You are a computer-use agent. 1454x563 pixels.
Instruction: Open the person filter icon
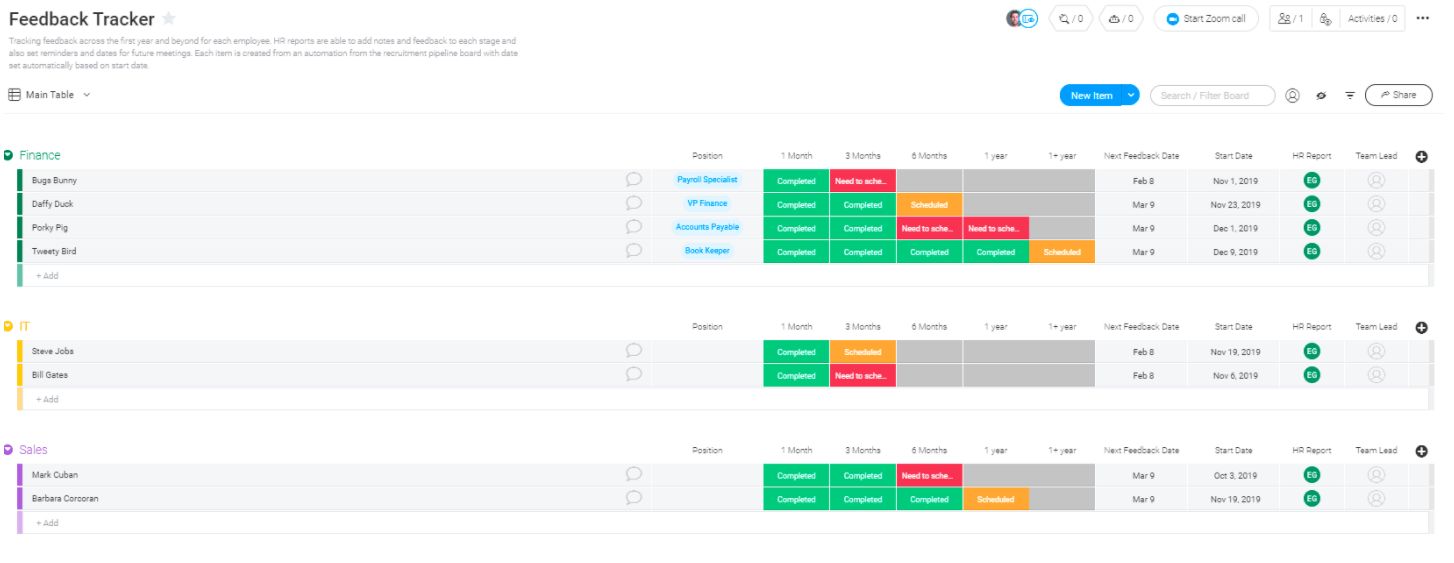1292,95
